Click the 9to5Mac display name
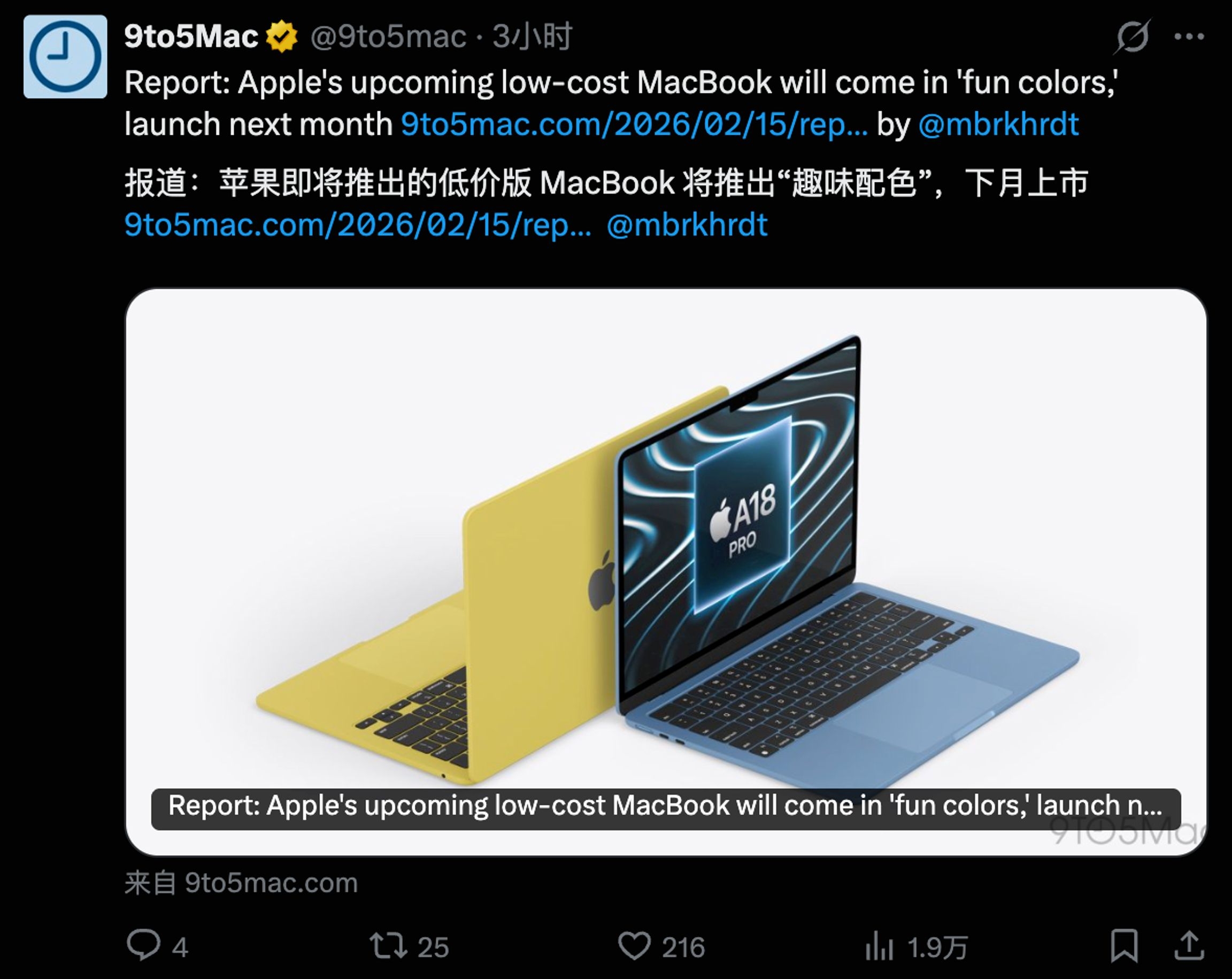1232x979 pixels. 191,36
